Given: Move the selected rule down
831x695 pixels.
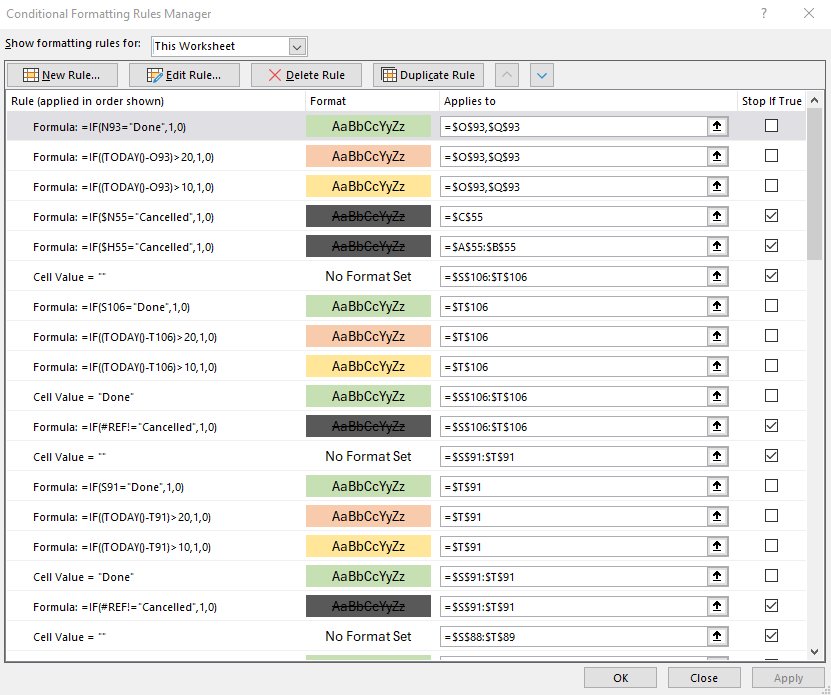Looking at the screenshot, I should 541,74.
